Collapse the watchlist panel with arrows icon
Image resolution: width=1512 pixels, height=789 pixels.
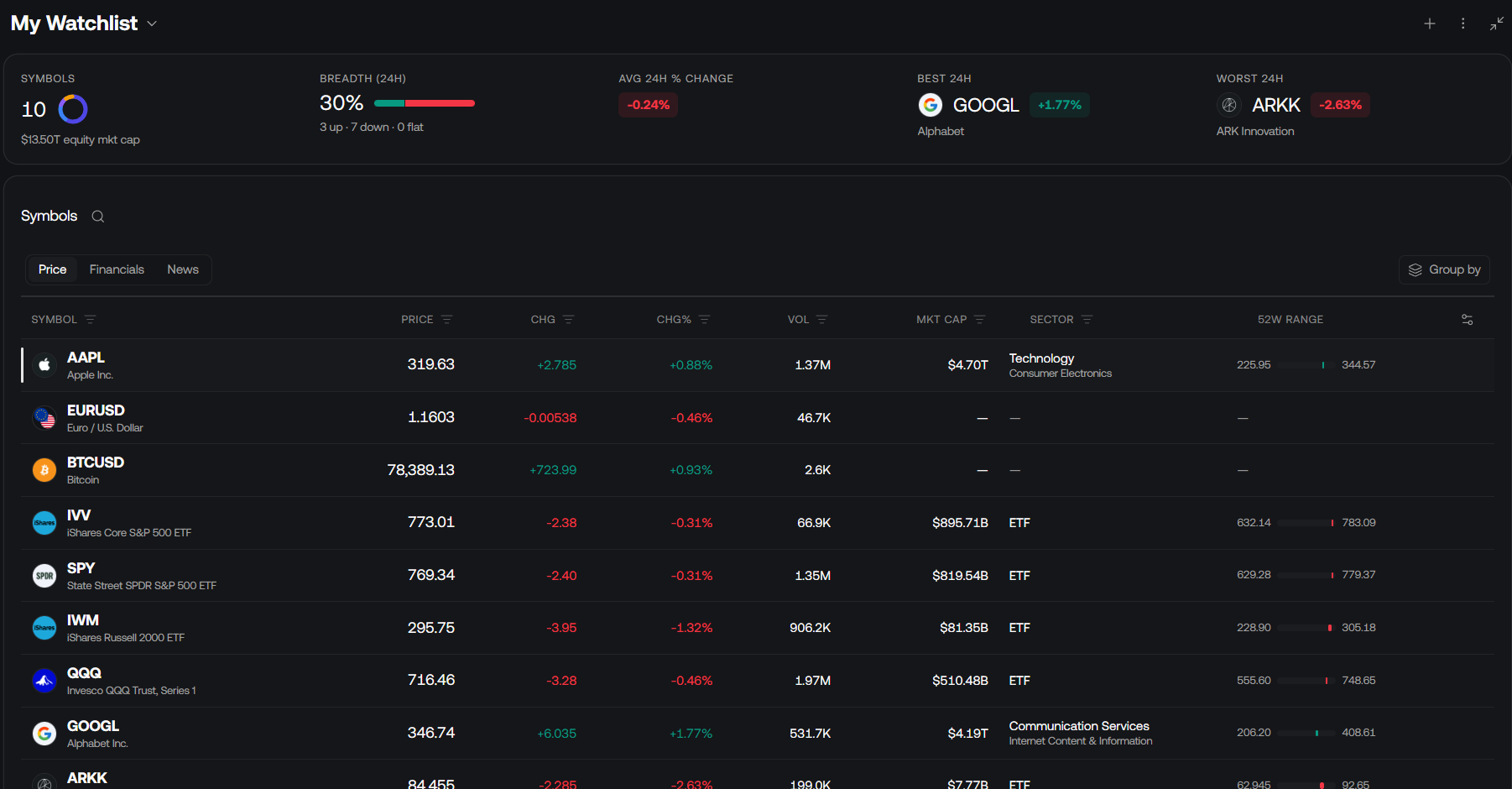pyautogui.click(x=1497, y=24)
